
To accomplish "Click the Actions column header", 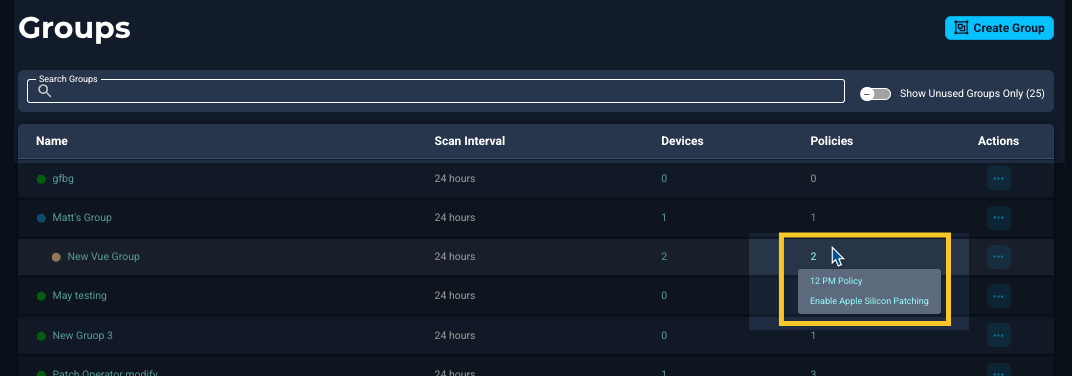I will pos(998,141).
